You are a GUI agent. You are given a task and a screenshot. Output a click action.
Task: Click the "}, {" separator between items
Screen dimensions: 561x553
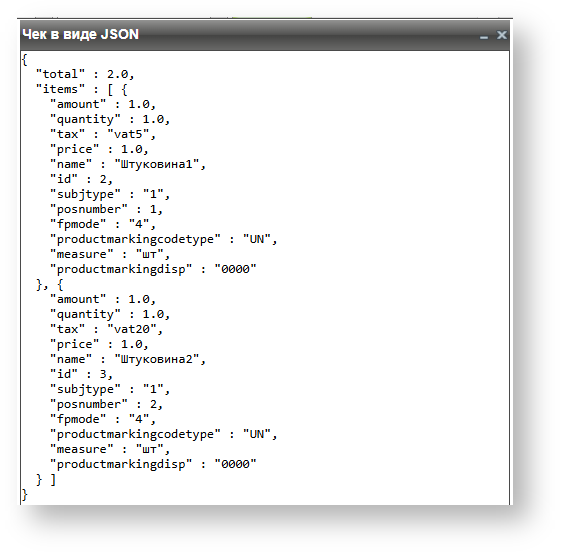pyautogui.click(x=49, y=285)
